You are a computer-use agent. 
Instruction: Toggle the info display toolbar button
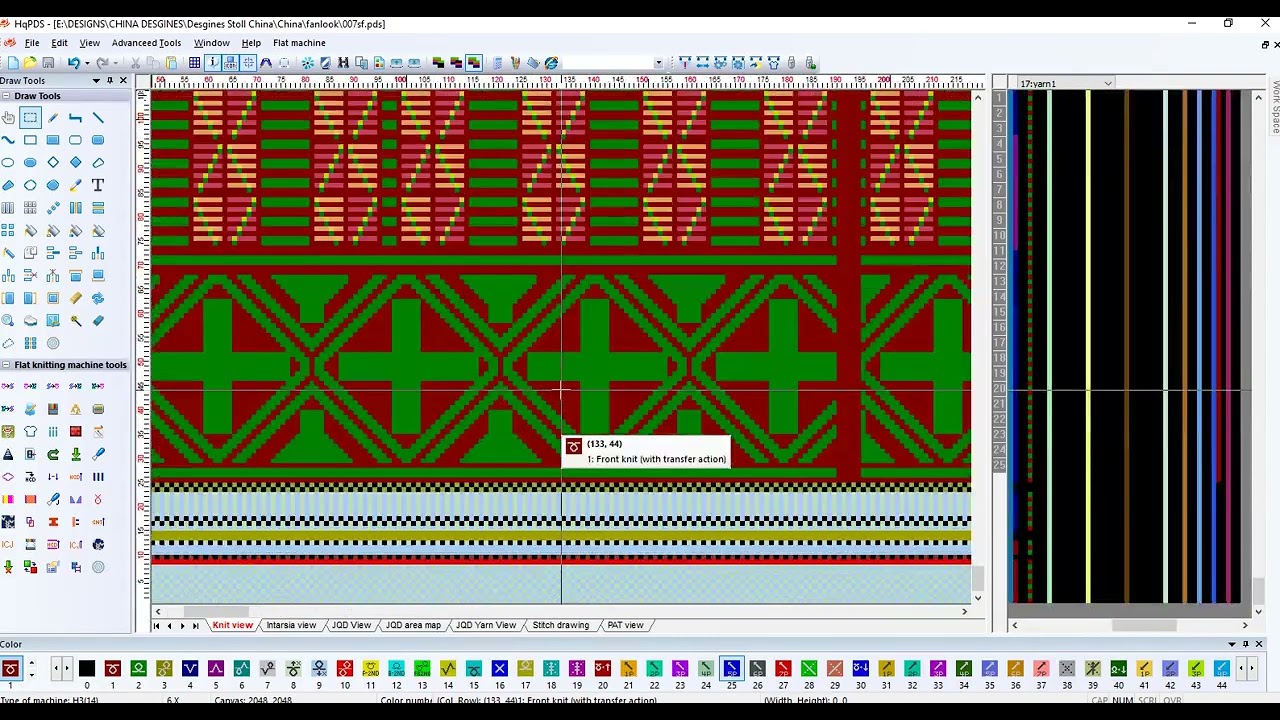[212, 63]
